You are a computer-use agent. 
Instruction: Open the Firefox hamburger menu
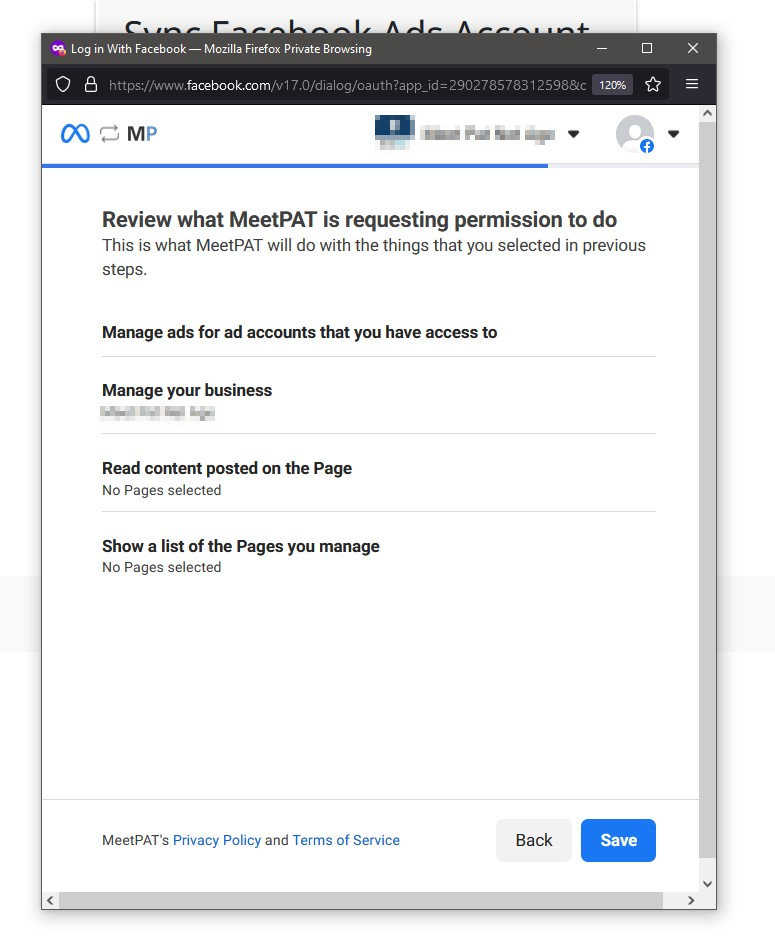coord(692,85)
